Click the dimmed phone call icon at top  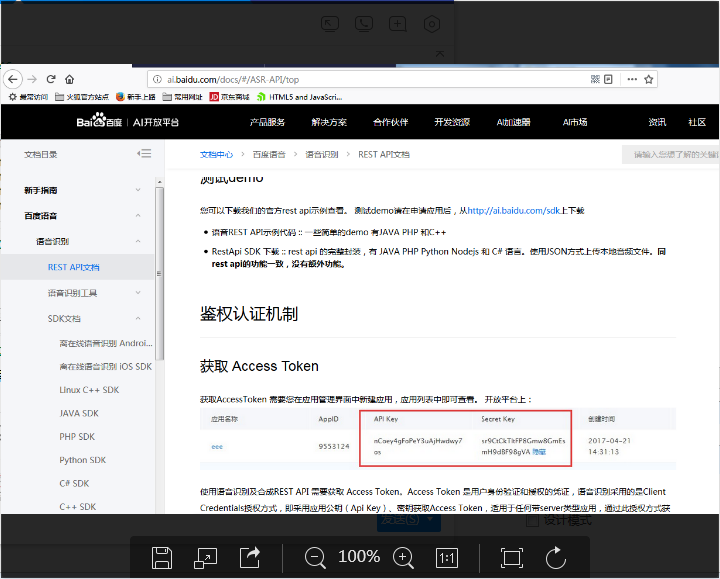[x=364, y=24]
